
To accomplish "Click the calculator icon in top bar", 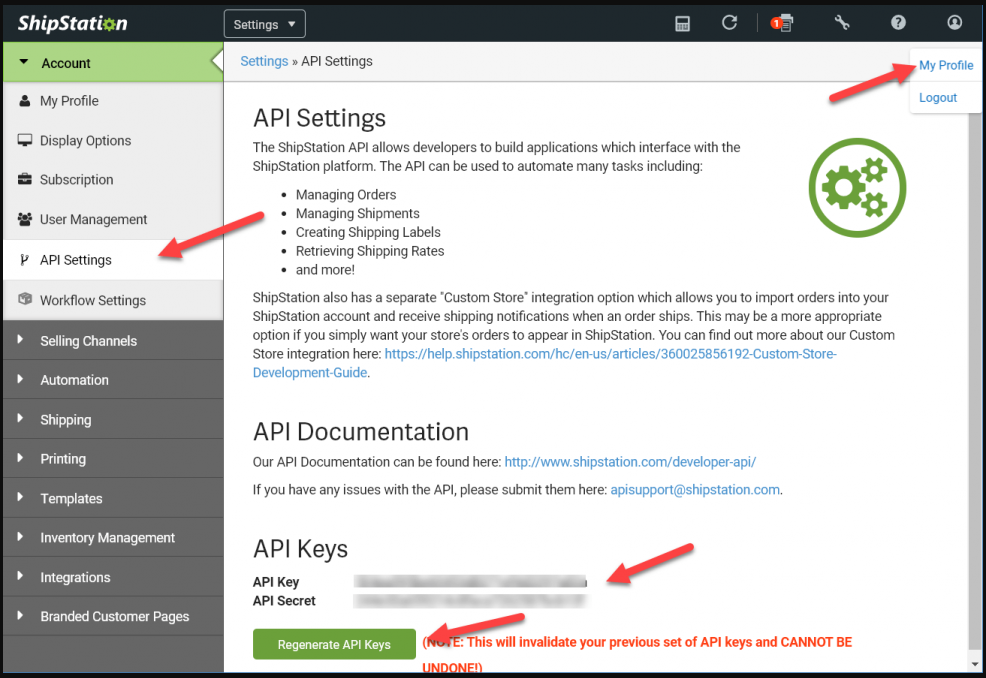I will pyautogui.click(x=682, y=23).
